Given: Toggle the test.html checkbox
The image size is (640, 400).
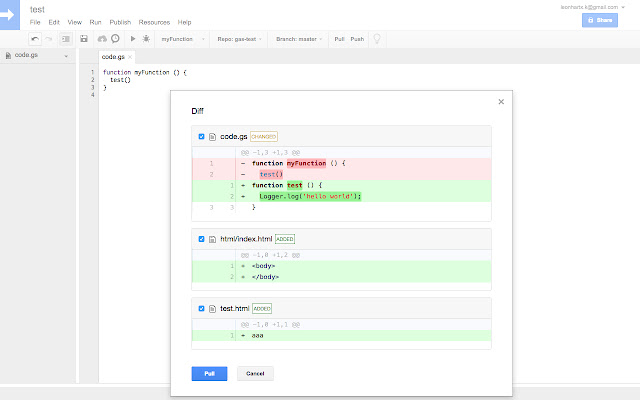Looking at the screenshot, I should (x=202, y=309).
